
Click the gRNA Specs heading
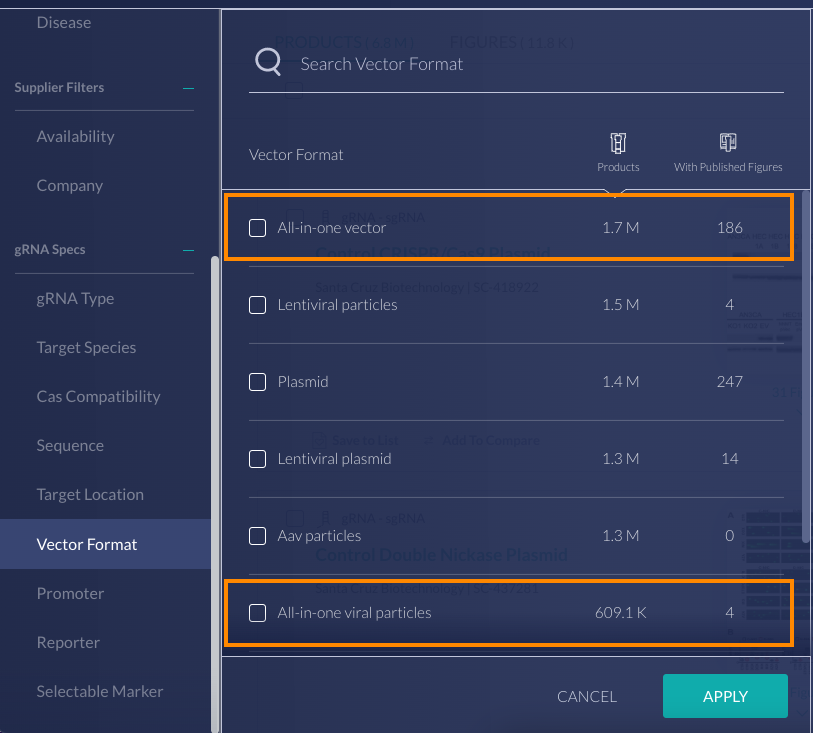point(50,250)
